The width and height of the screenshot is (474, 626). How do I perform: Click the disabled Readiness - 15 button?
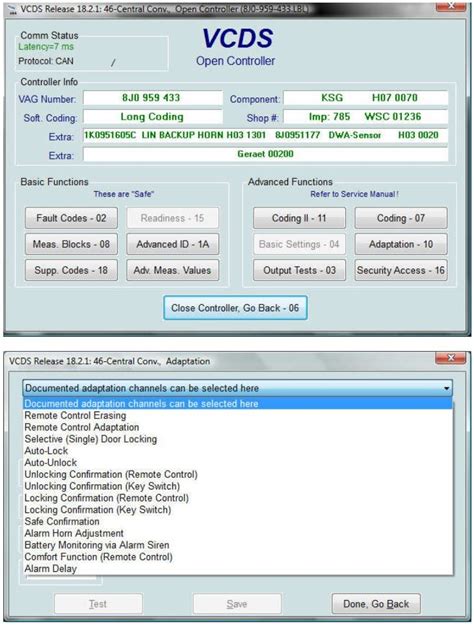[173, 218]
